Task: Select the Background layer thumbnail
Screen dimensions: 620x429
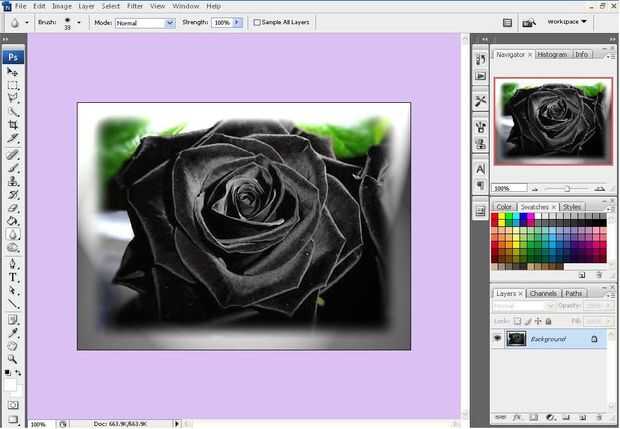Action: (x=516, y=339)
